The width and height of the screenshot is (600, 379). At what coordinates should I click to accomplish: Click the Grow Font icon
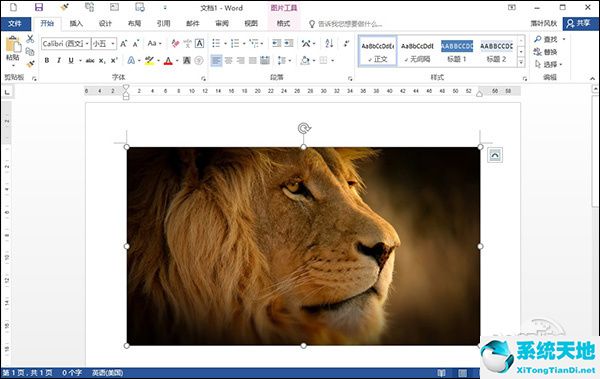[124, 44]
